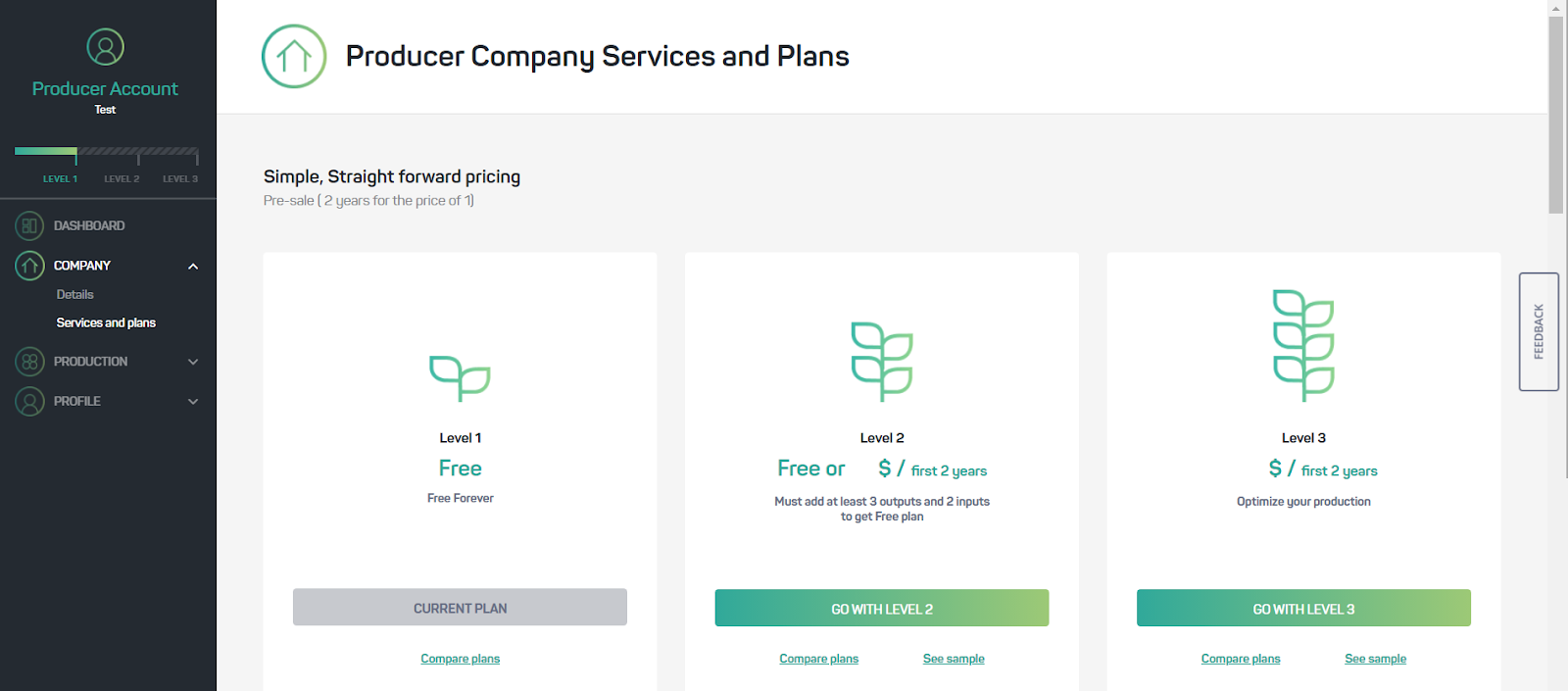Open Compare plans link under Level 1
Viewport: 1568px width, 691px height.
[460, 659]
